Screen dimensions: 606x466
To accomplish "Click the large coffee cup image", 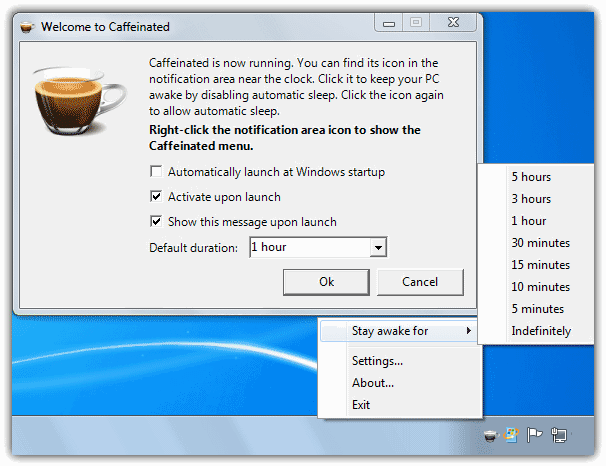I will click(79, 101).
